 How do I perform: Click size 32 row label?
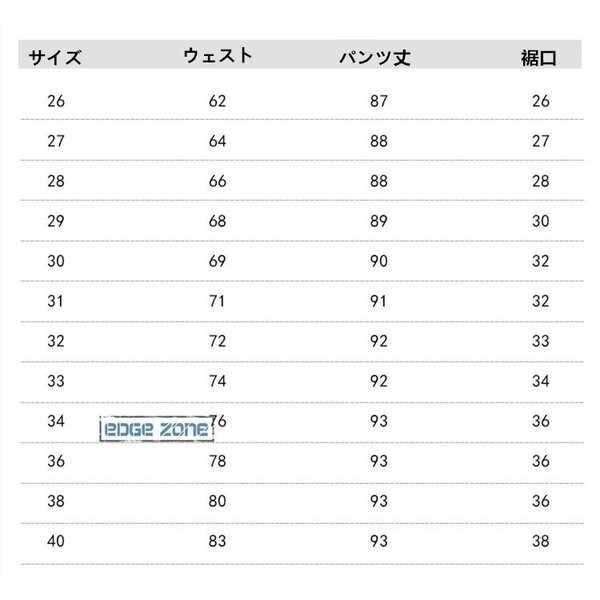[x=56, y=341]
